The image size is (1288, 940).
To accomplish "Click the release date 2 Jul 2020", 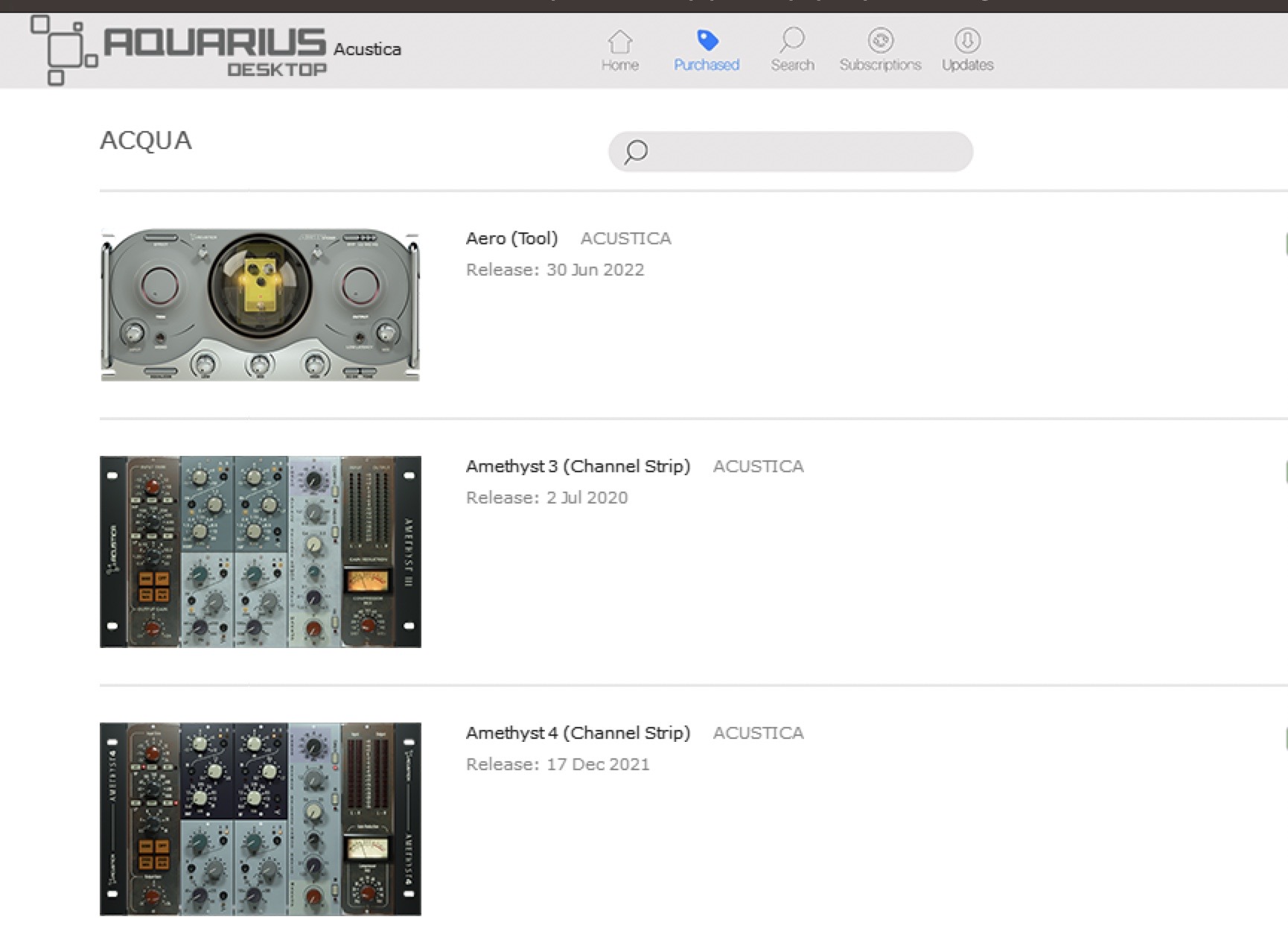I will [x=587, y=498].
